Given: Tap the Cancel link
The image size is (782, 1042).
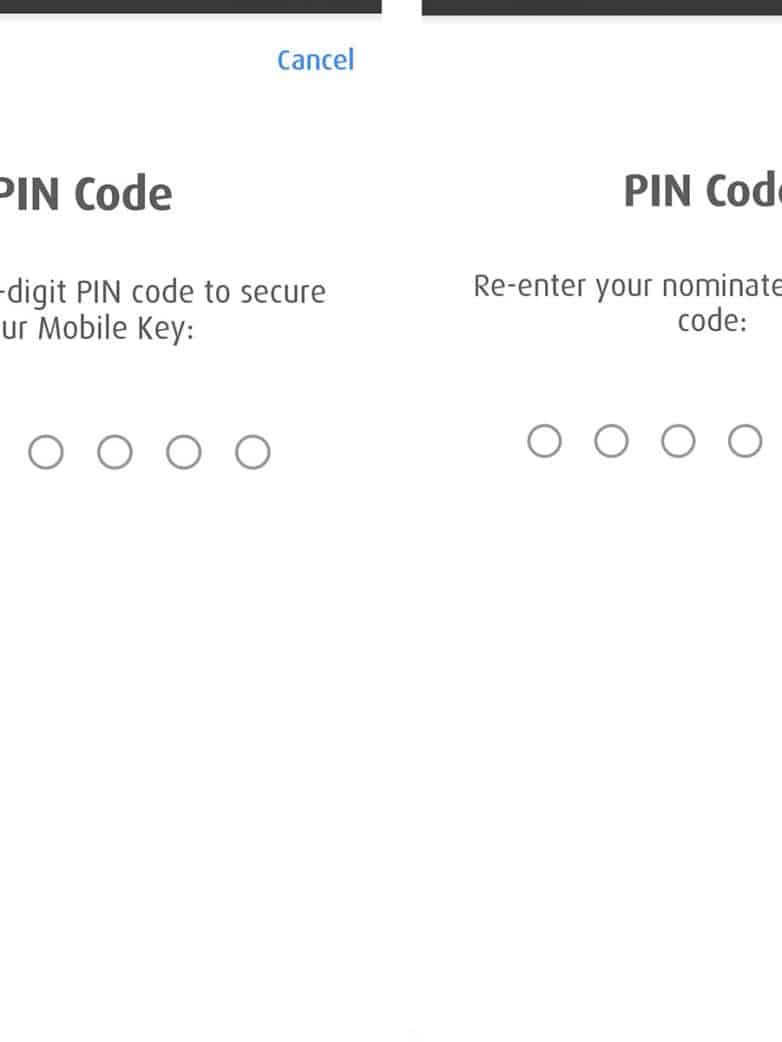Looking at the screenshot, I should [x=315, y=60].
